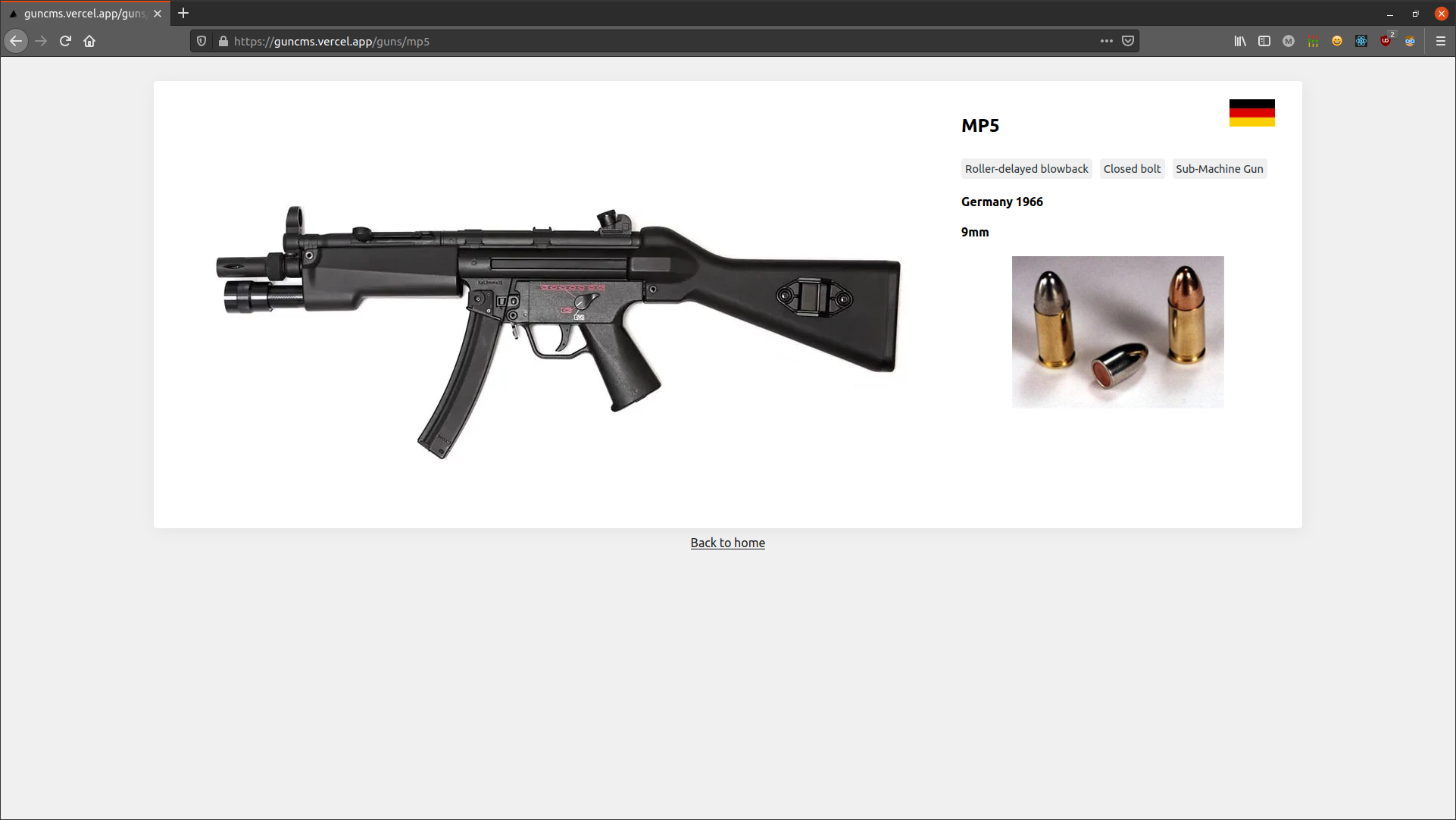Toggle the sidebar view icon
The image size is (1456, 820).
point(1264,41)
